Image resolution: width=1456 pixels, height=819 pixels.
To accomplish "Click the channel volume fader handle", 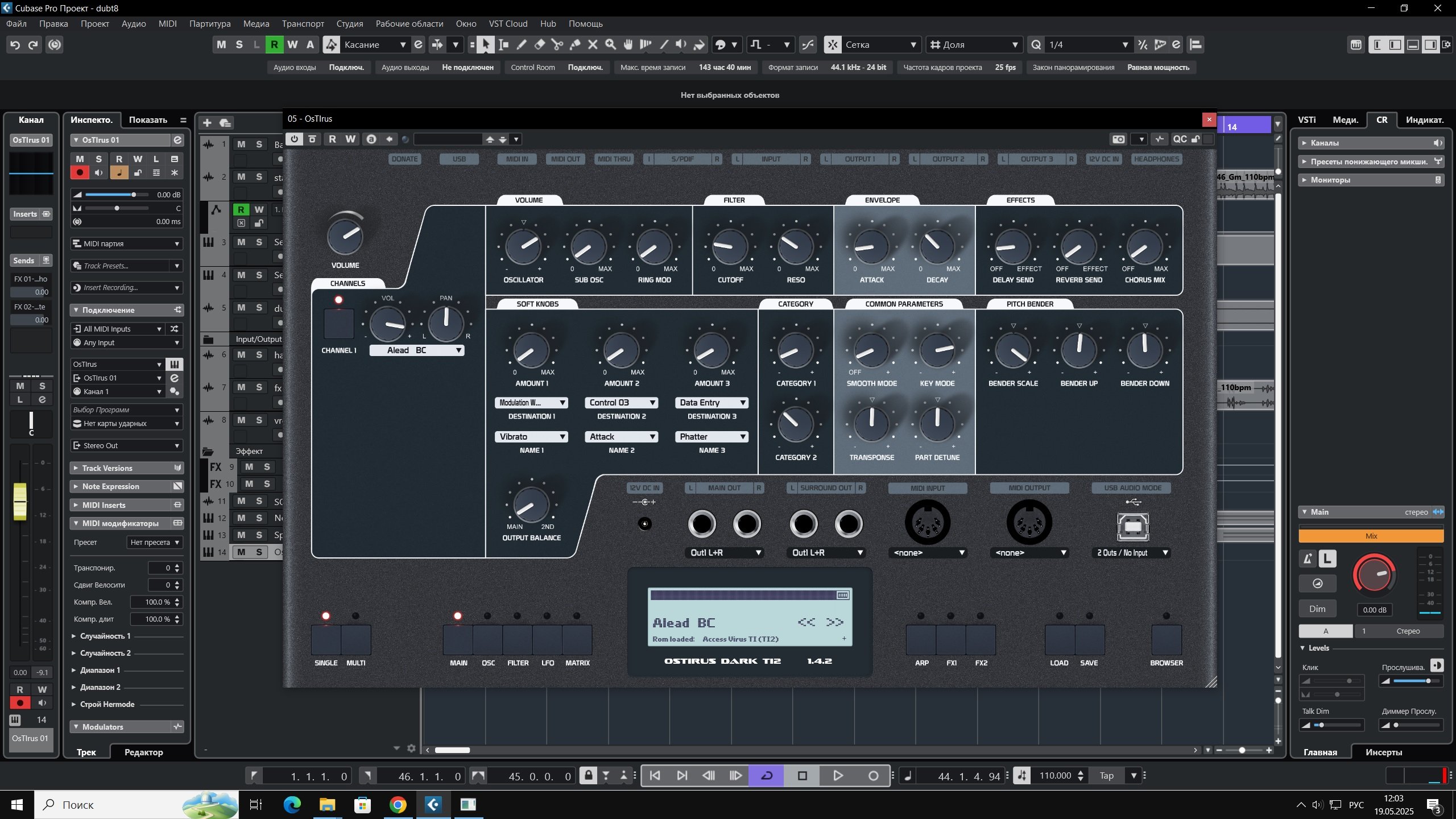I will (x=20, y=502).
